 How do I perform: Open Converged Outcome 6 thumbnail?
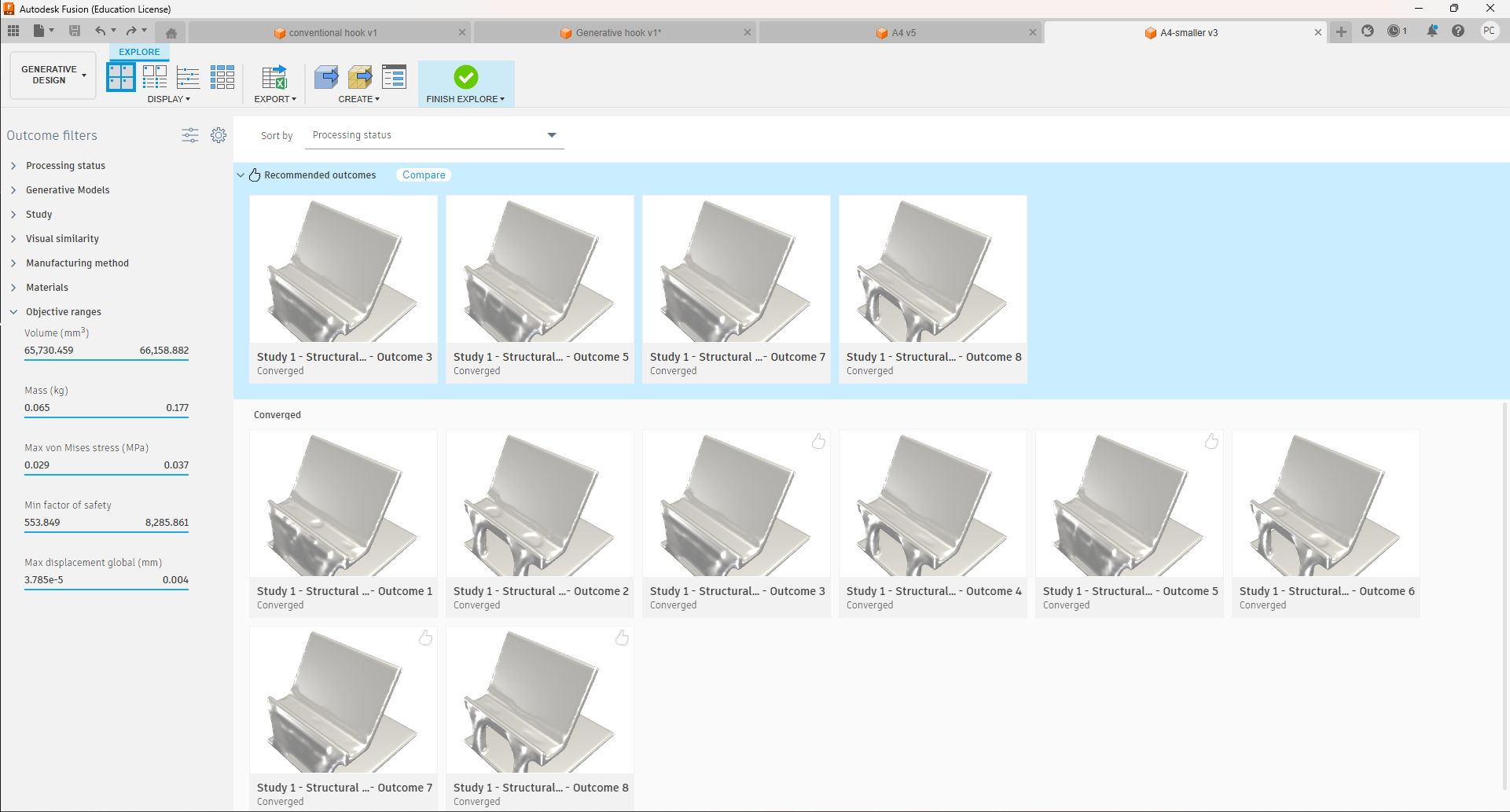(x=1326, y=503)
